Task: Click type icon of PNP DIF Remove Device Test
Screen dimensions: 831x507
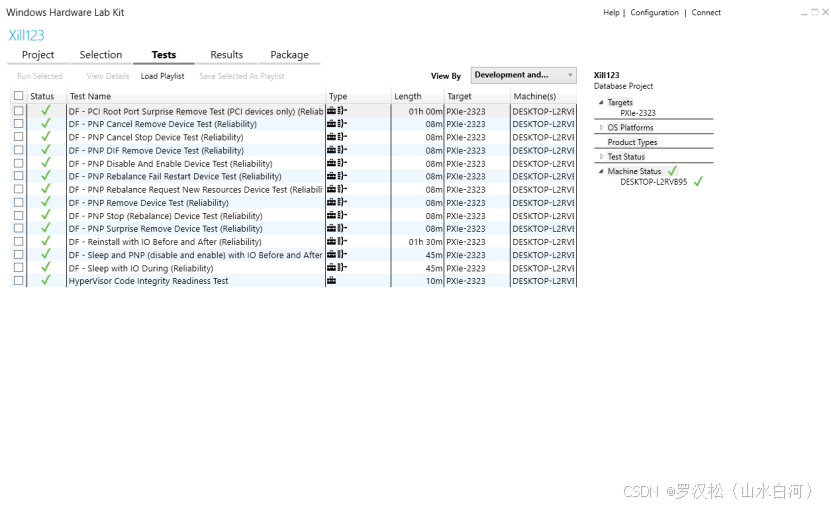Action: coord(337,150)
